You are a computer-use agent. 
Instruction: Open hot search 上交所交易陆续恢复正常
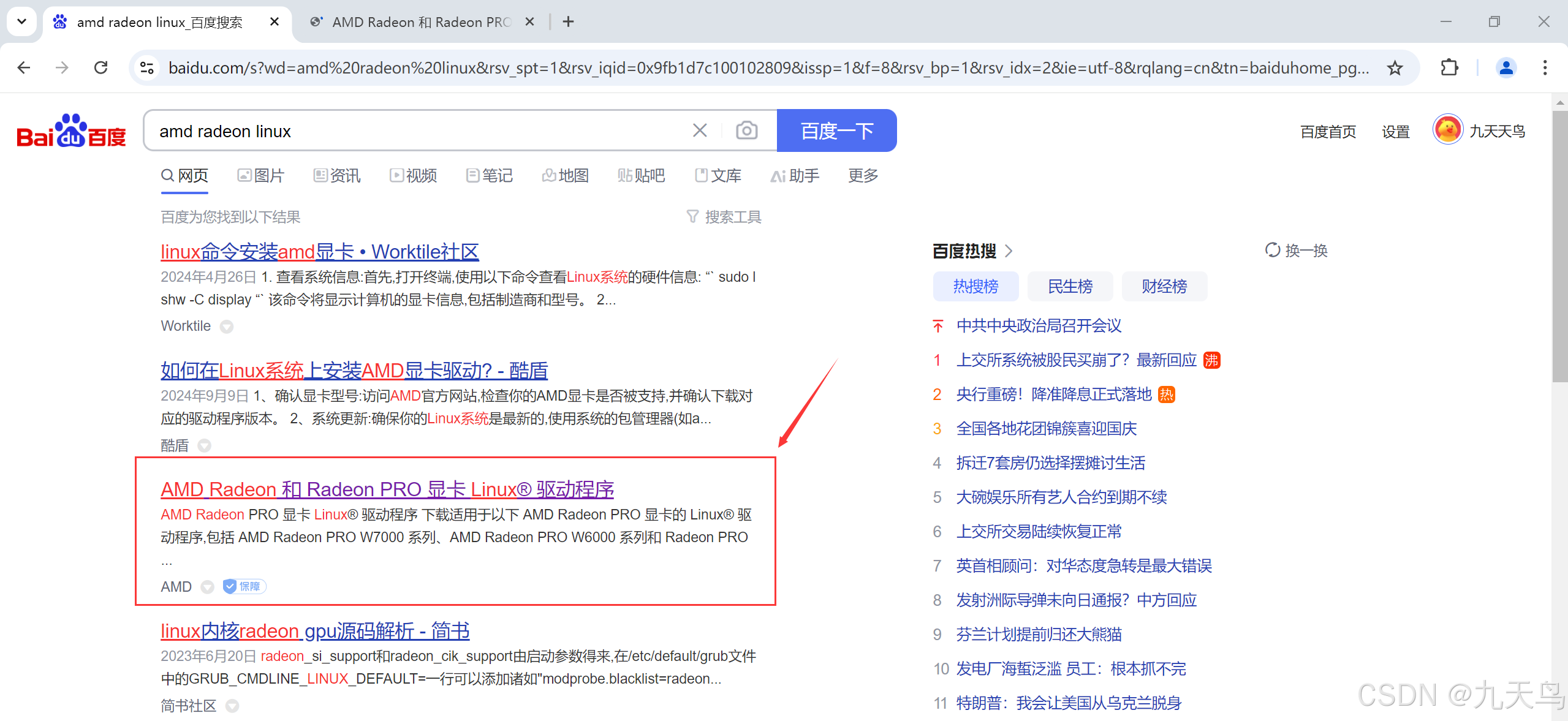1039,532
